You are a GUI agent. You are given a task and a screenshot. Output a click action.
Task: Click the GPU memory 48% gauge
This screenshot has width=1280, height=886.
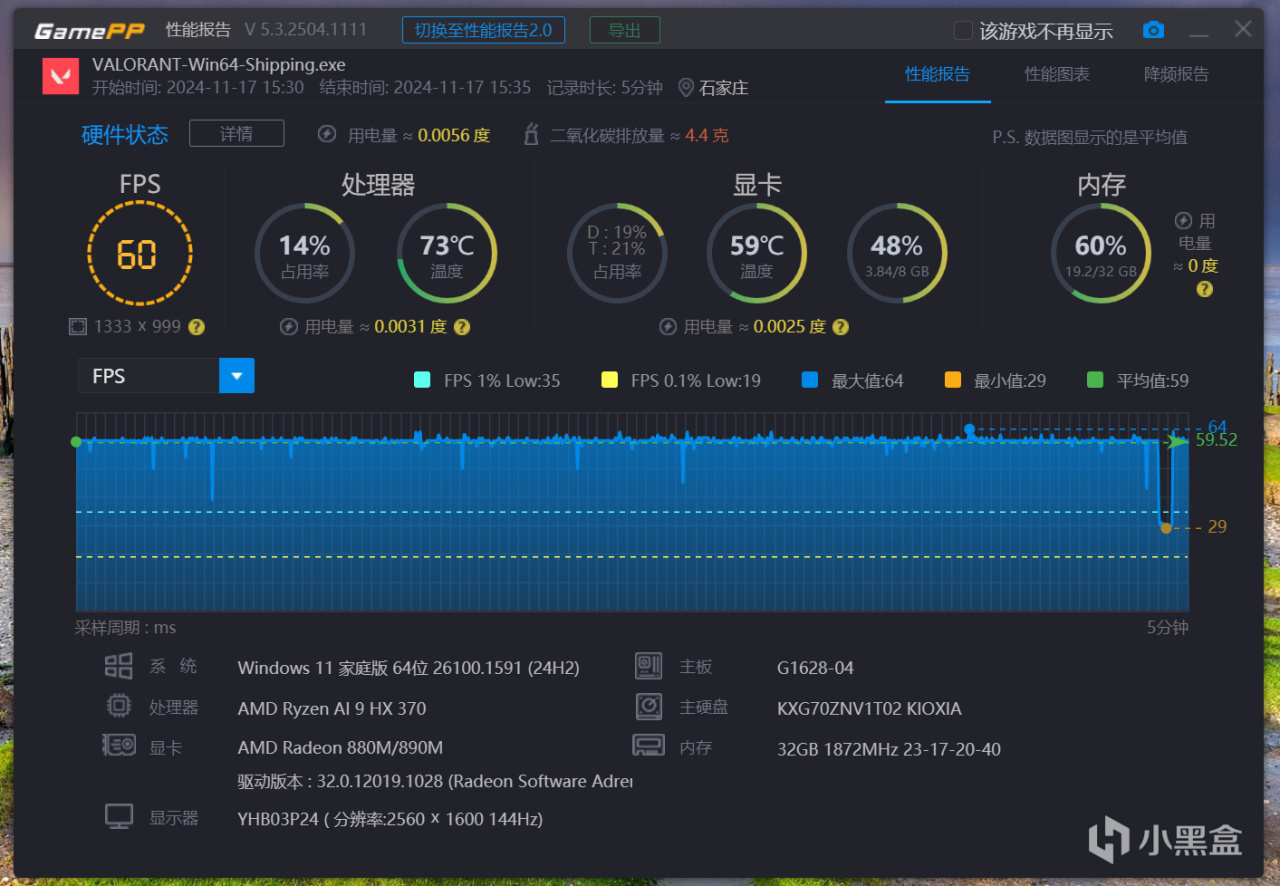(x=897, y=253)
